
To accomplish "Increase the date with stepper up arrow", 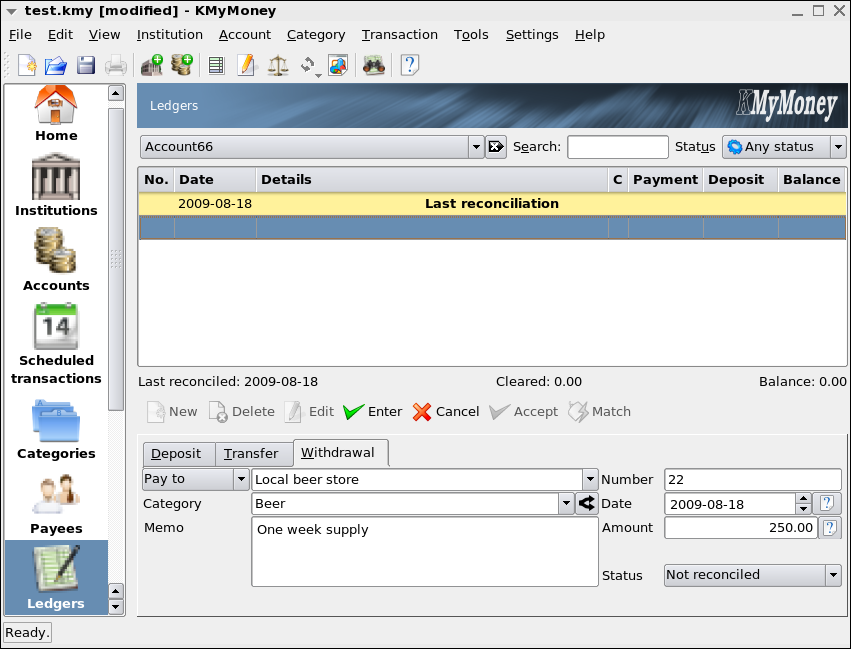I will [803, 499].
